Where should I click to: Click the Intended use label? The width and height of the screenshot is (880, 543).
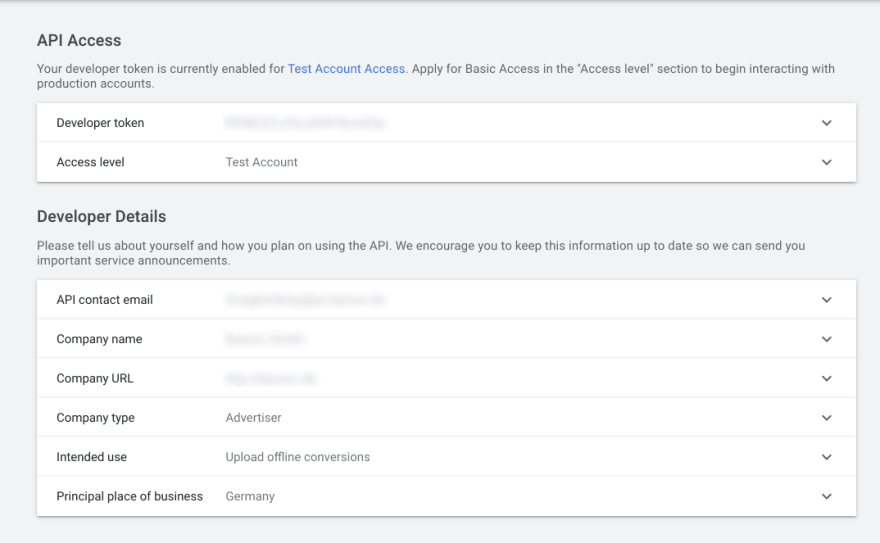pyautogui.click(x=91, y=457)
